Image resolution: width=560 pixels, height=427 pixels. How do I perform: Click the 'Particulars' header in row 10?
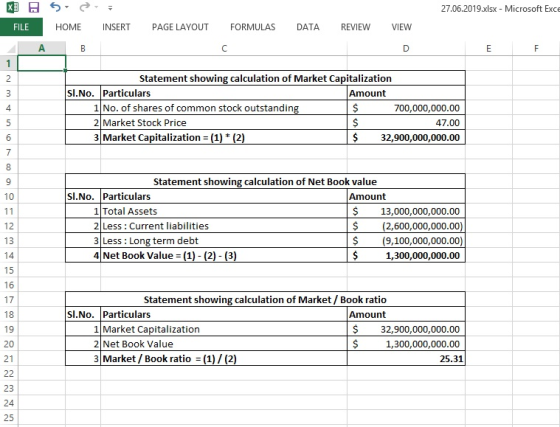[x=224, y=196]
